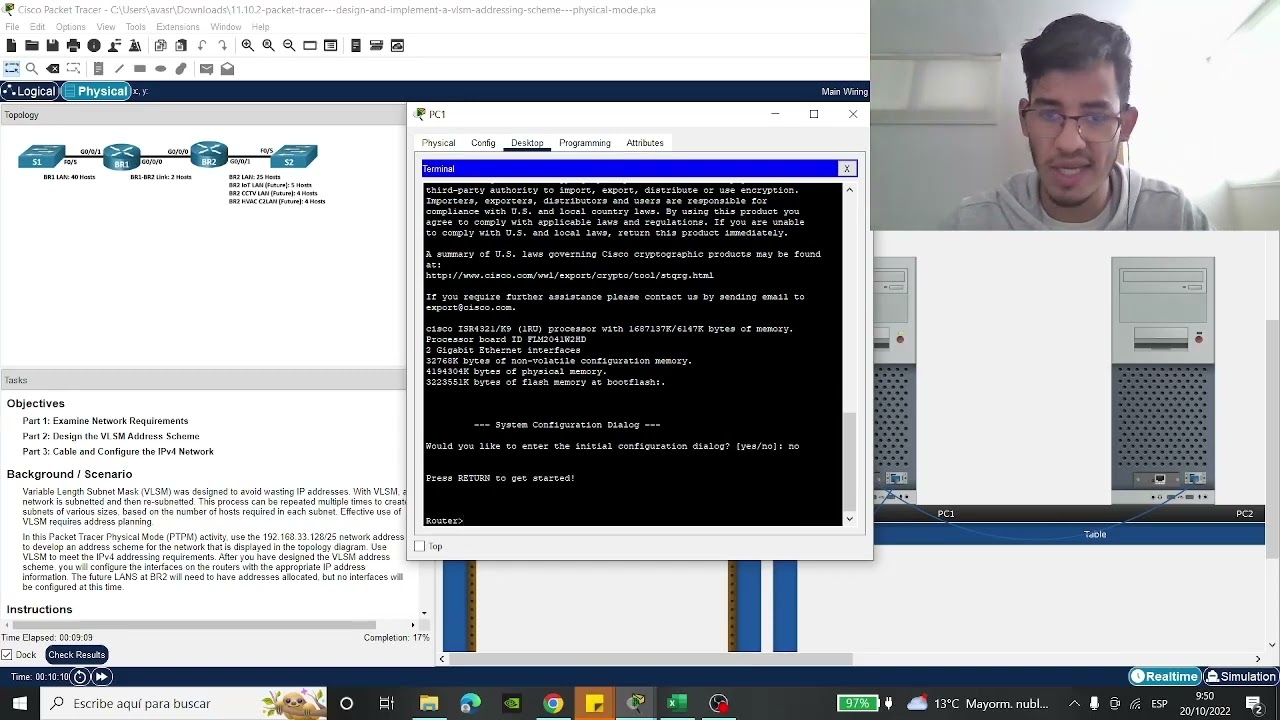This screenshot has width=1280, height=720.
Task: Open the File menu
Action: coord(12,27)
